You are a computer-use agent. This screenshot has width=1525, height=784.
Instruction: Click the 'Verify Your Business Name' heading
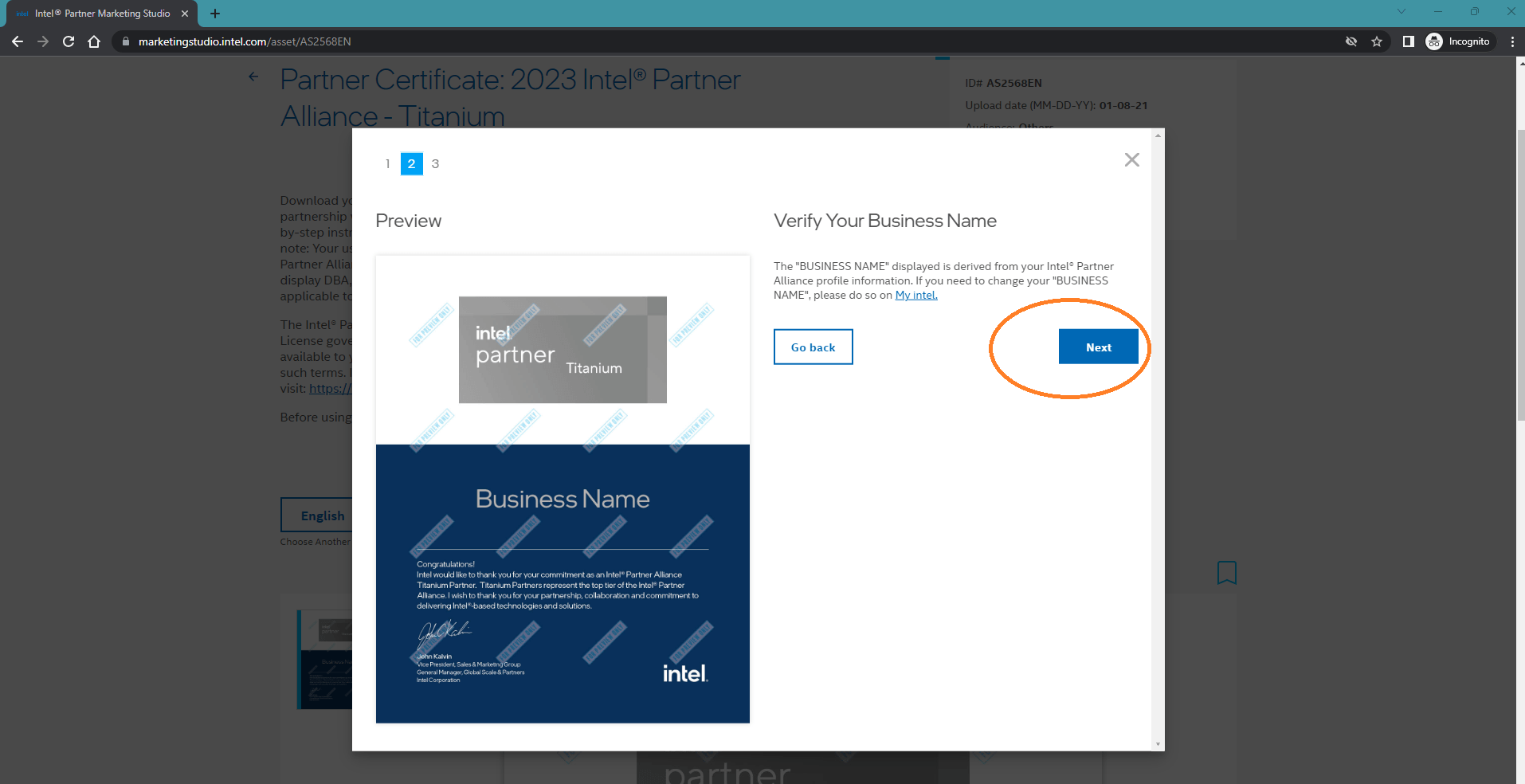885,221
